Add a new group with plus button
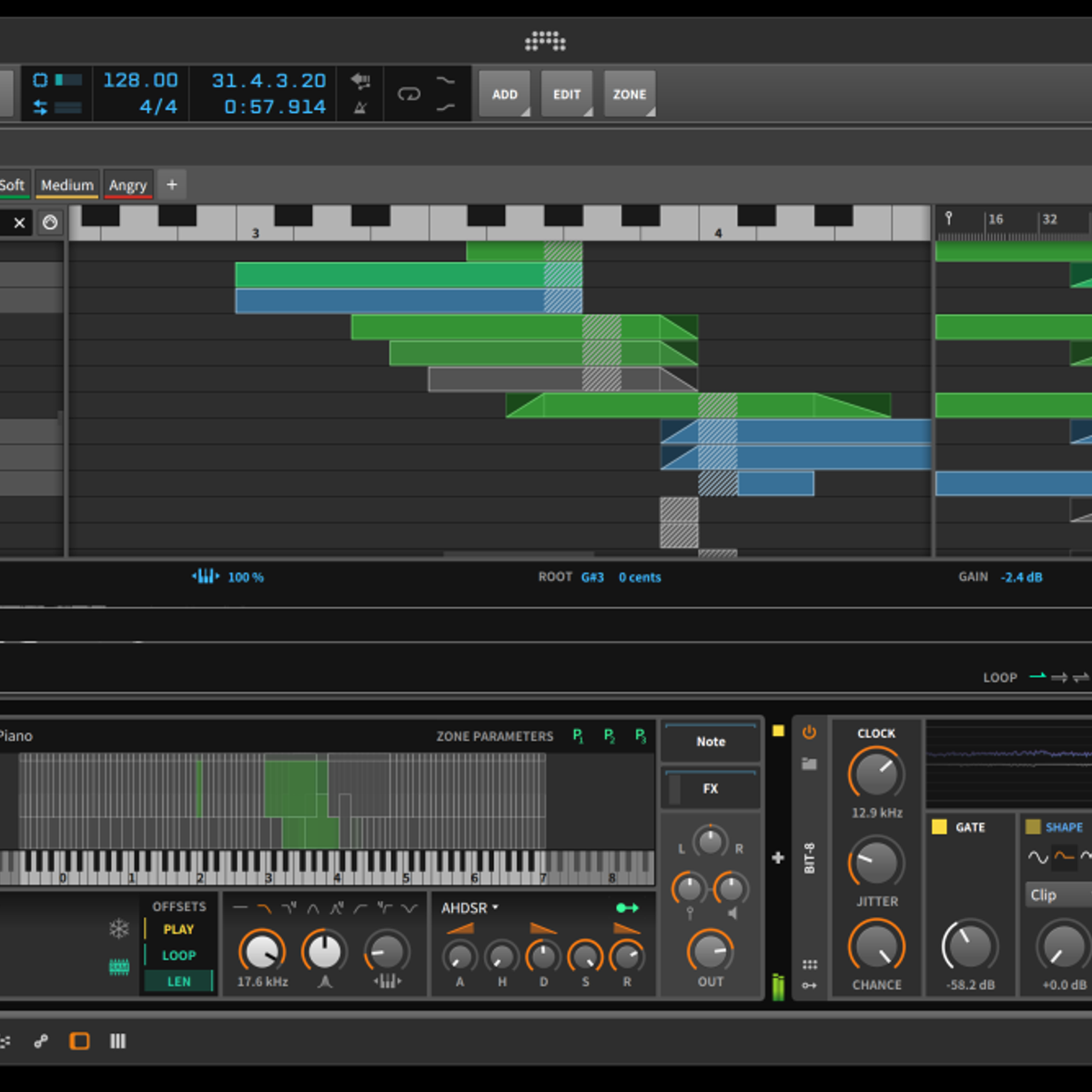 coord(172,185)
